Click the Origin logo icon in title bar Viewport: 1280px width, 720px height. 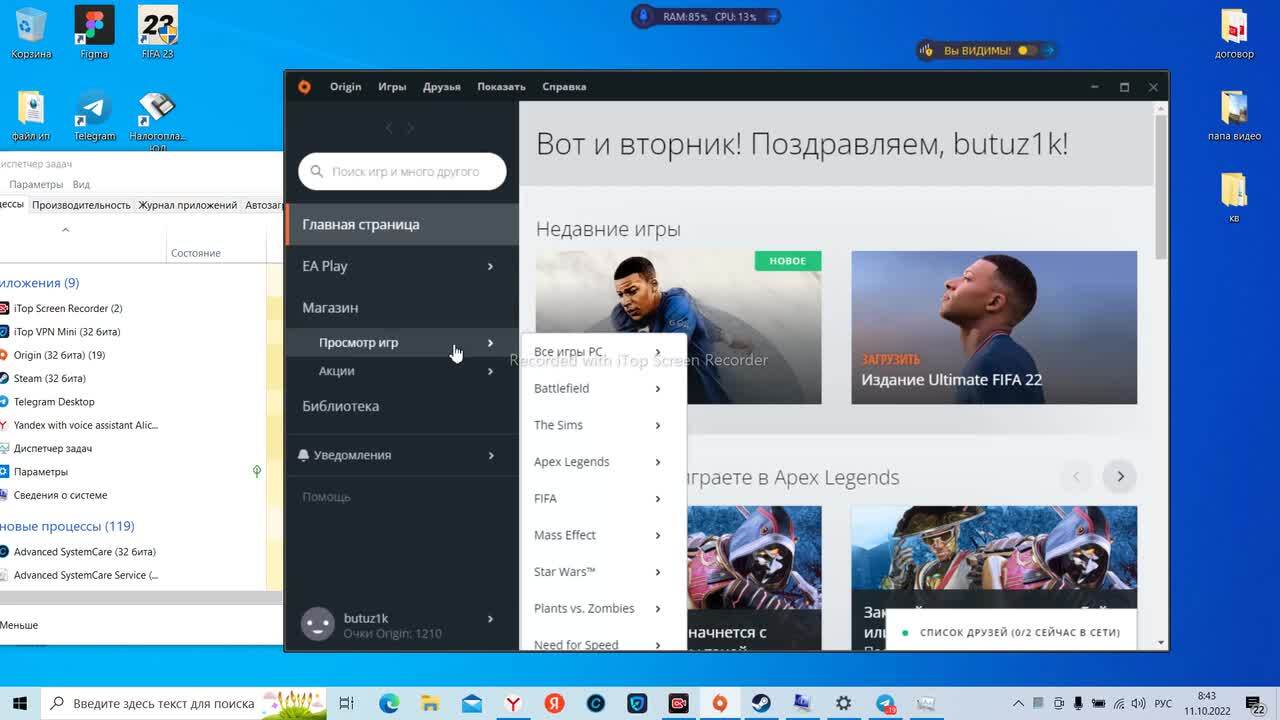305,87
